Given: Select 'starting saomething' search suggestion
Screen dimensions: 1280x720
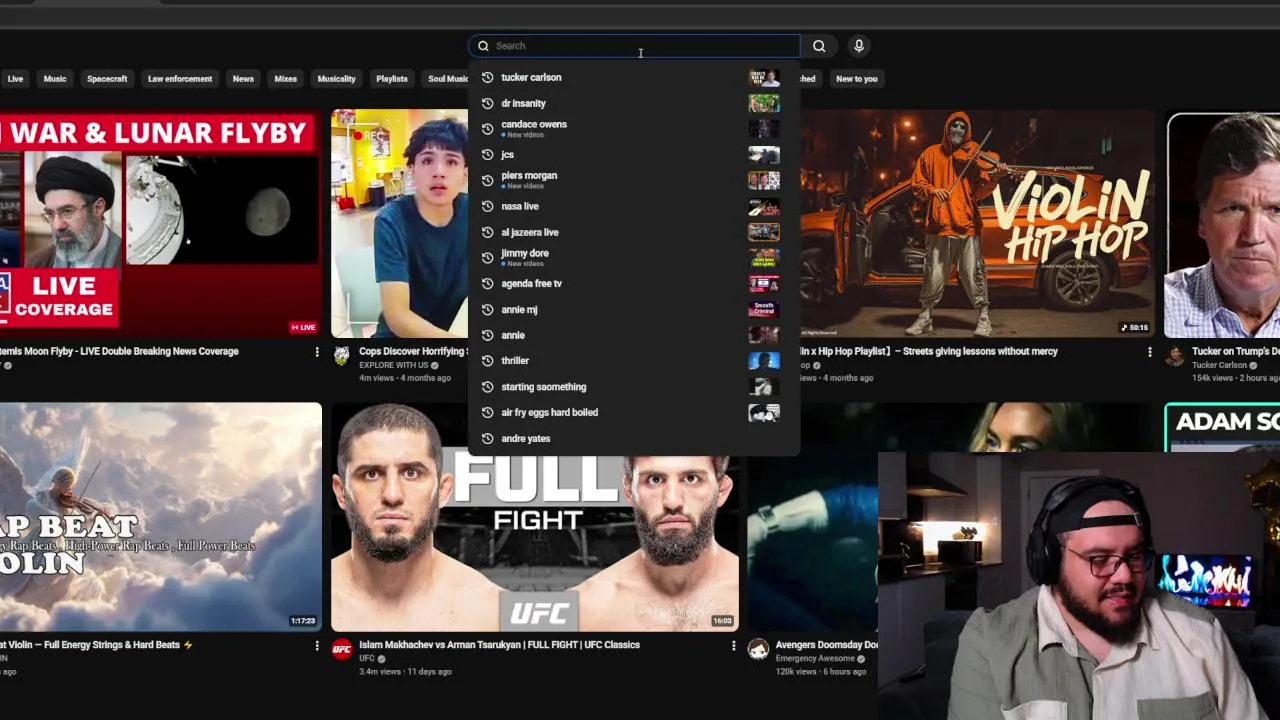Looking at the screenshot, I should point(634,387).
